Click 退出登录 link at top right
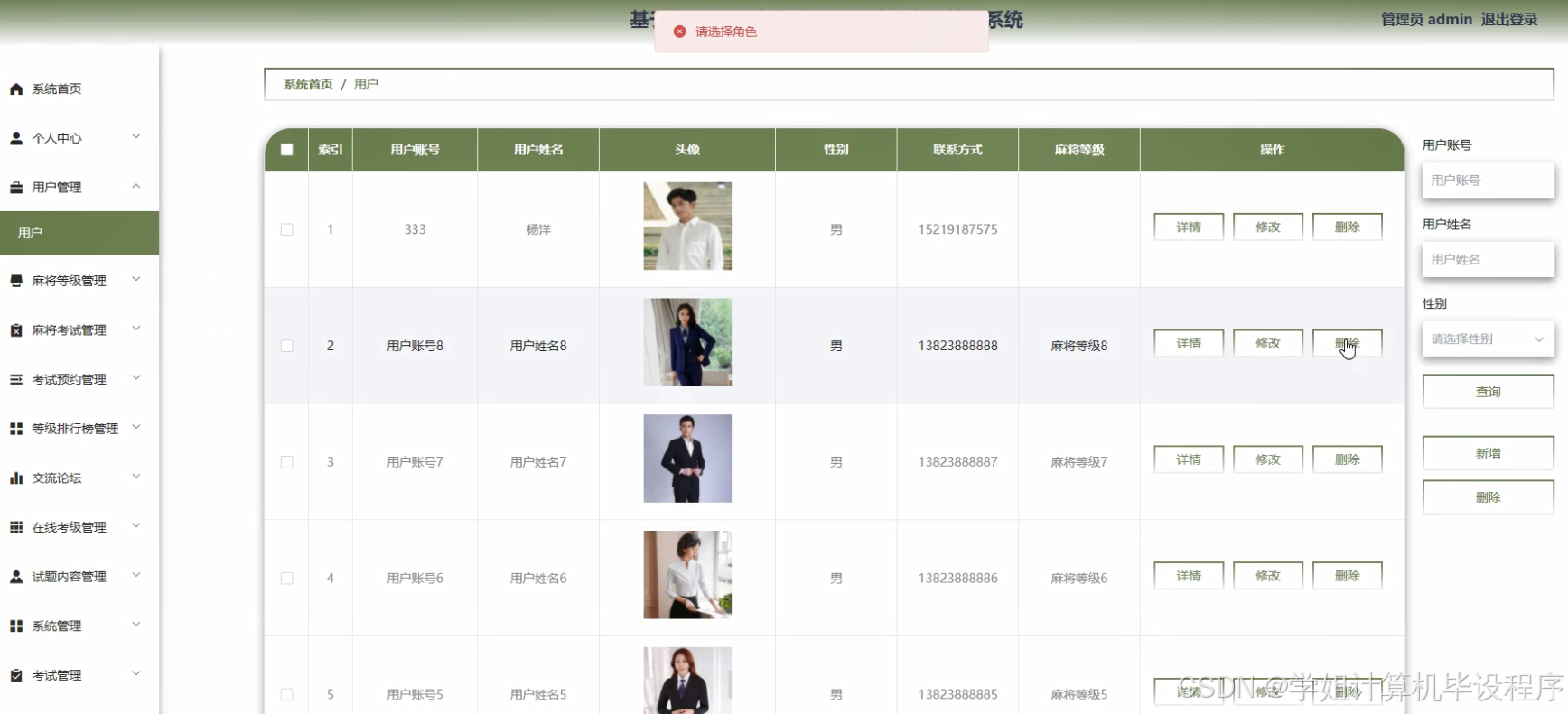1568x714 pixels. (1509, 20)
